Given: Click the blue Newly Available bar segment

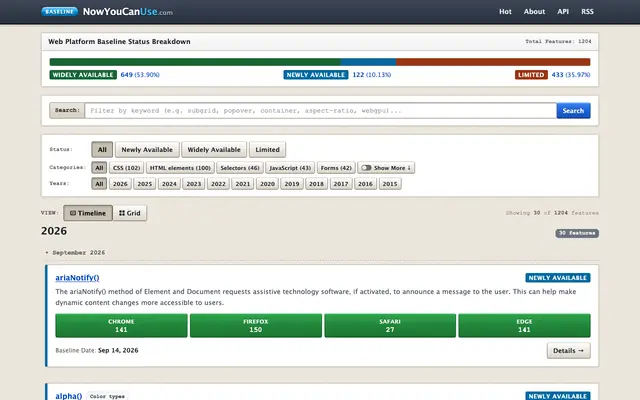Looking at the screenshot, I should [x=368, y=62].
